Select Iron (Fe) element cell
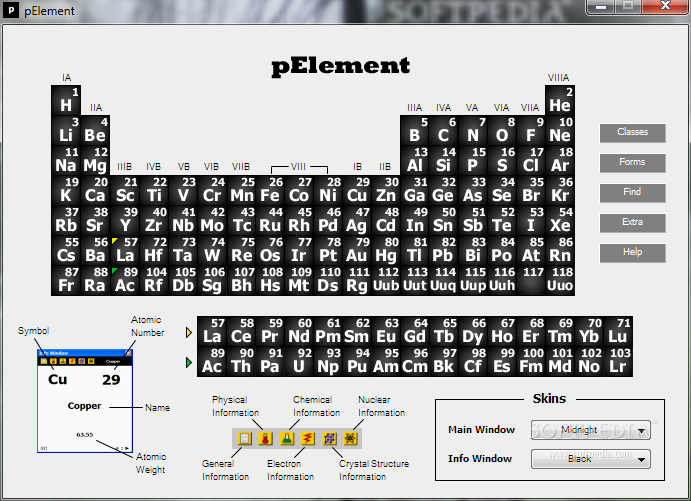Image resolution: width=691 pixels, height=501 pixels. coord(270,190)
